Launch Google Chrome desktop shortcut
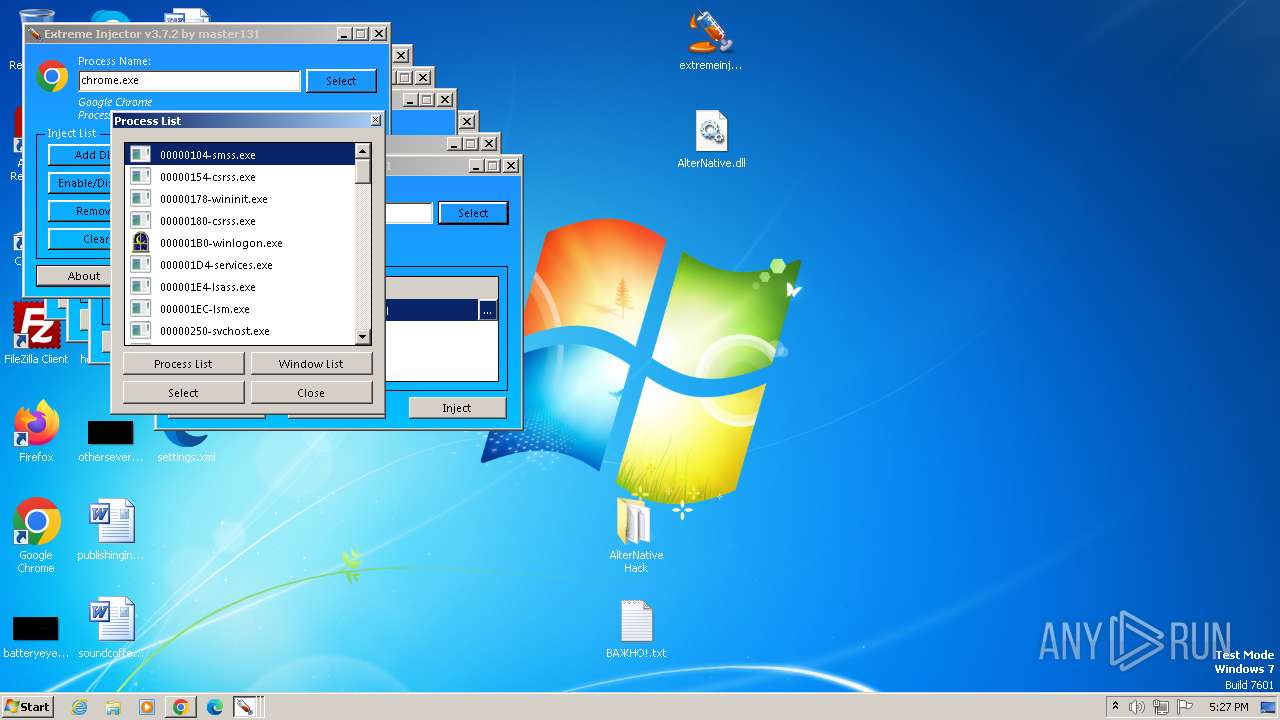Screen dimensions: 1280x720 click(36, 536)
